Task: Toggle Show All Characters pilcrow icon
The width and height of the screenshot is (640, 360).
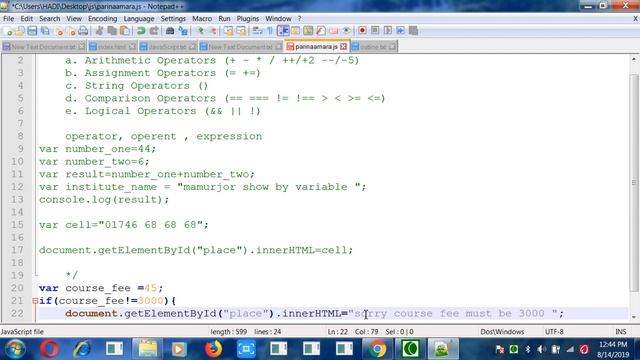Action: point(270,31)
